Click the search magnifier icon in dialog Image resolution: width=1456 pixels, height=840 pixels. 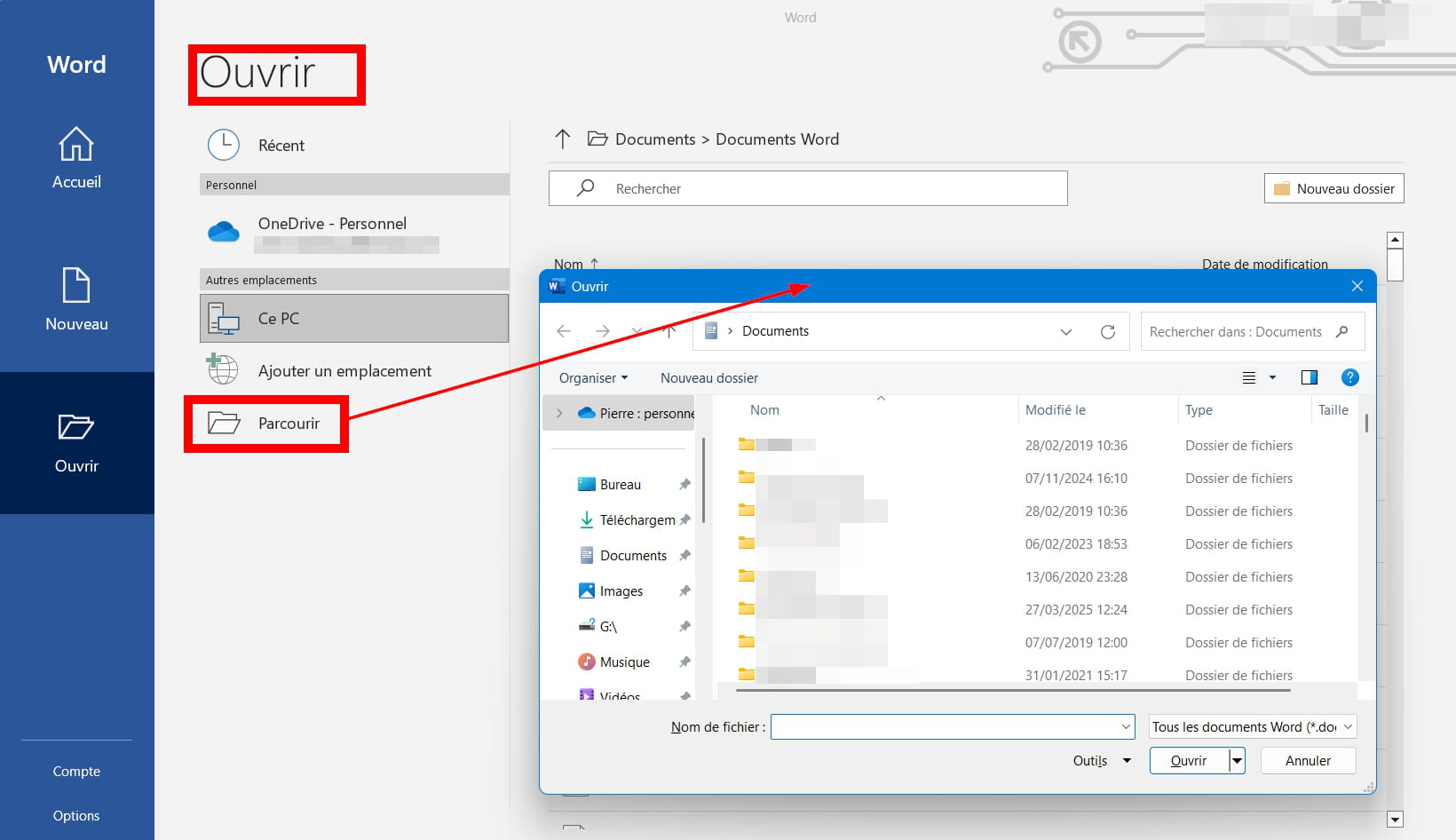pyautogui.click(x=1342, y=331)
